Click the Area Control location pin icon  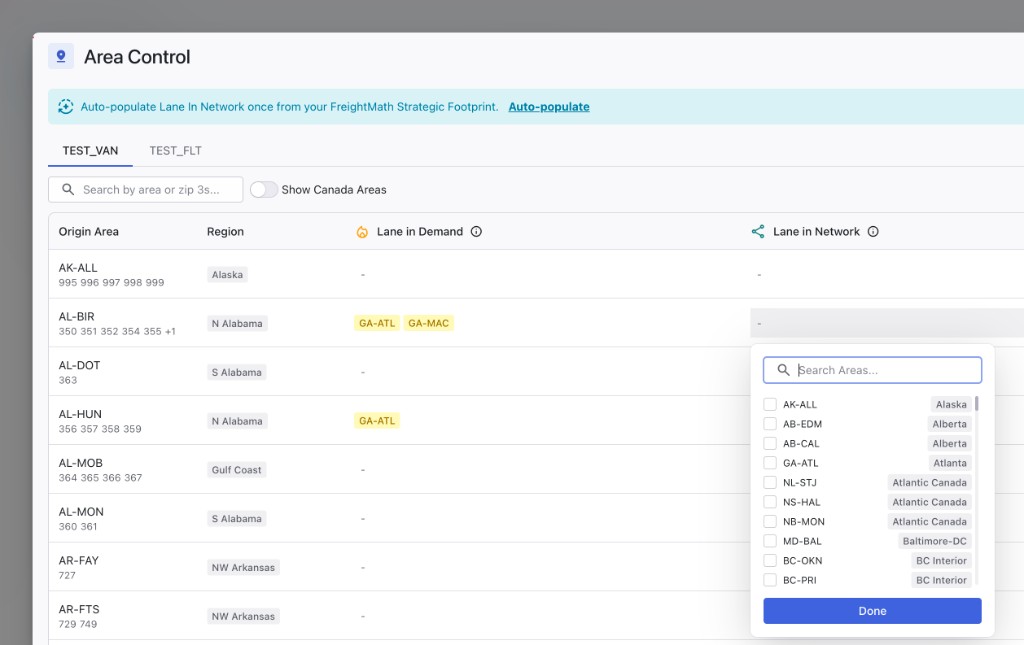click(61, 57)
